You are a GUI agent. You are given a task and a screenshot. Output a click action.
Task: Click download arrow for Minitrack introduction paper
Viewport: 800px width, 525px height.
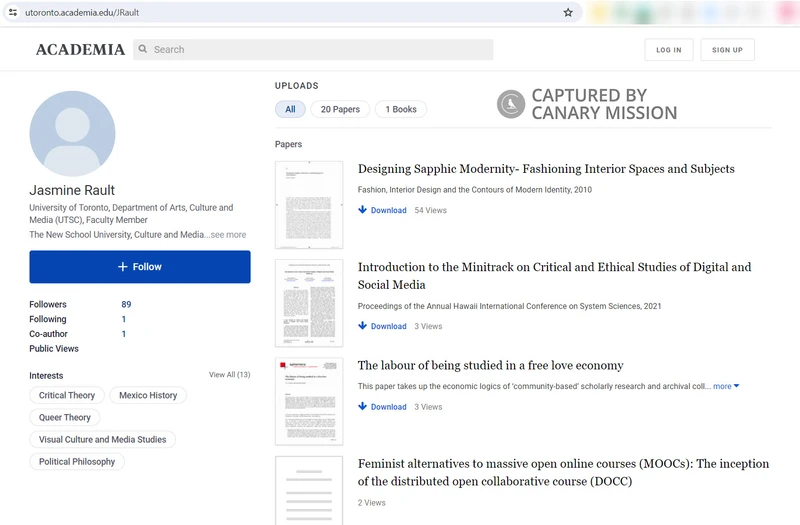click(x=362, y=326)
